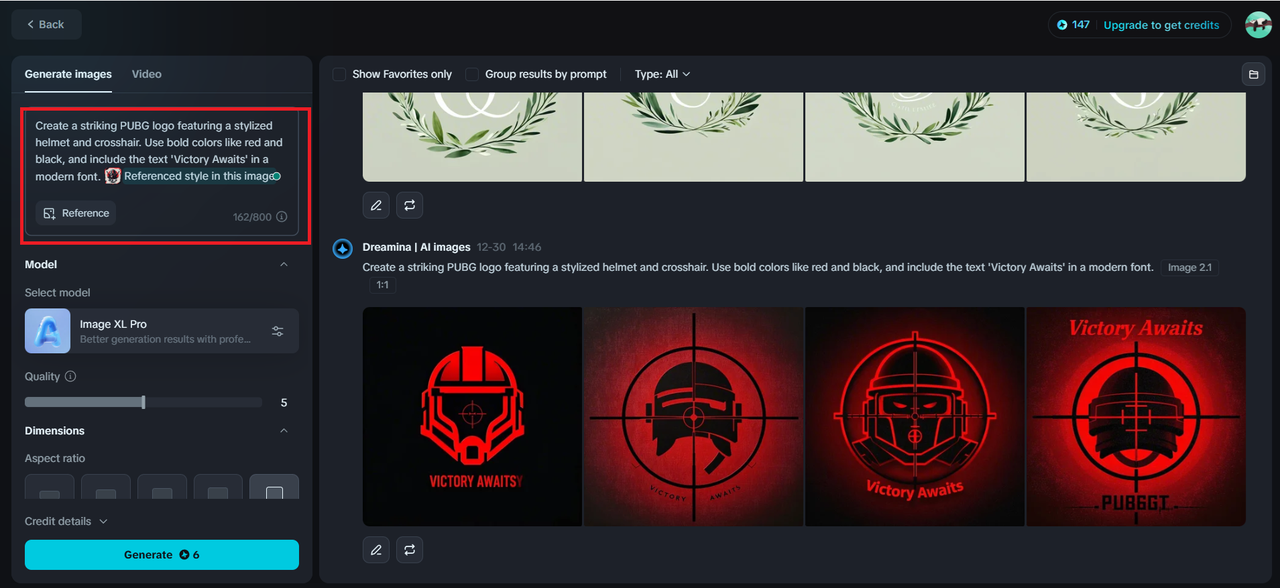This screenshot has height=588, width=1280.
Task: Click Upgrade to get credits link
Action: click(1161, 25)
